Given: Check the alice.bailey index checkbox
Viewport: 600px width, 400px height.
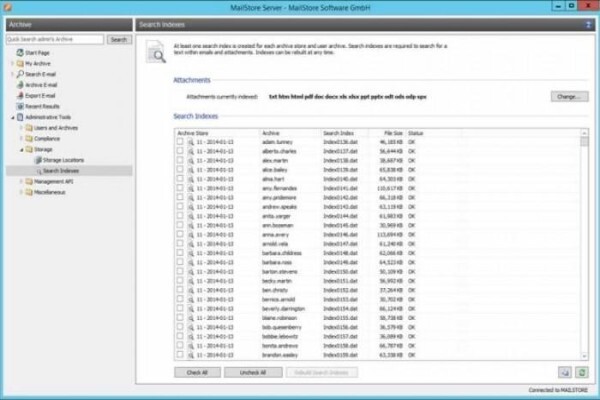Looking at the screenshot, I should (180, 170).
